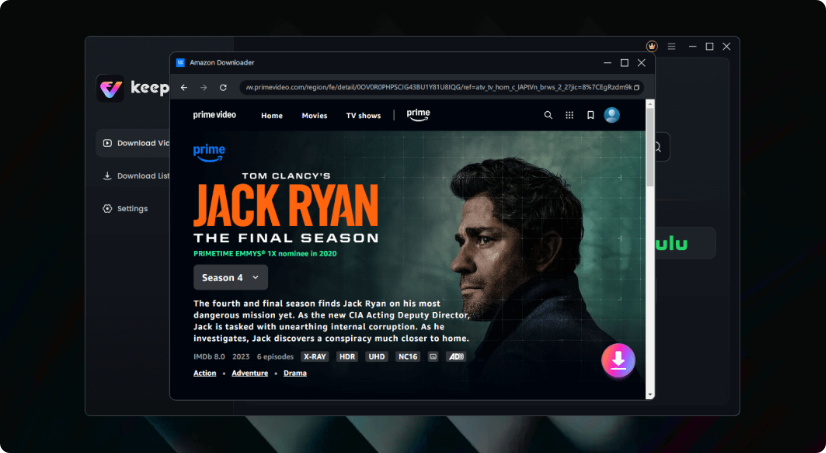Click the X-RAY badge

coord(314,357)
